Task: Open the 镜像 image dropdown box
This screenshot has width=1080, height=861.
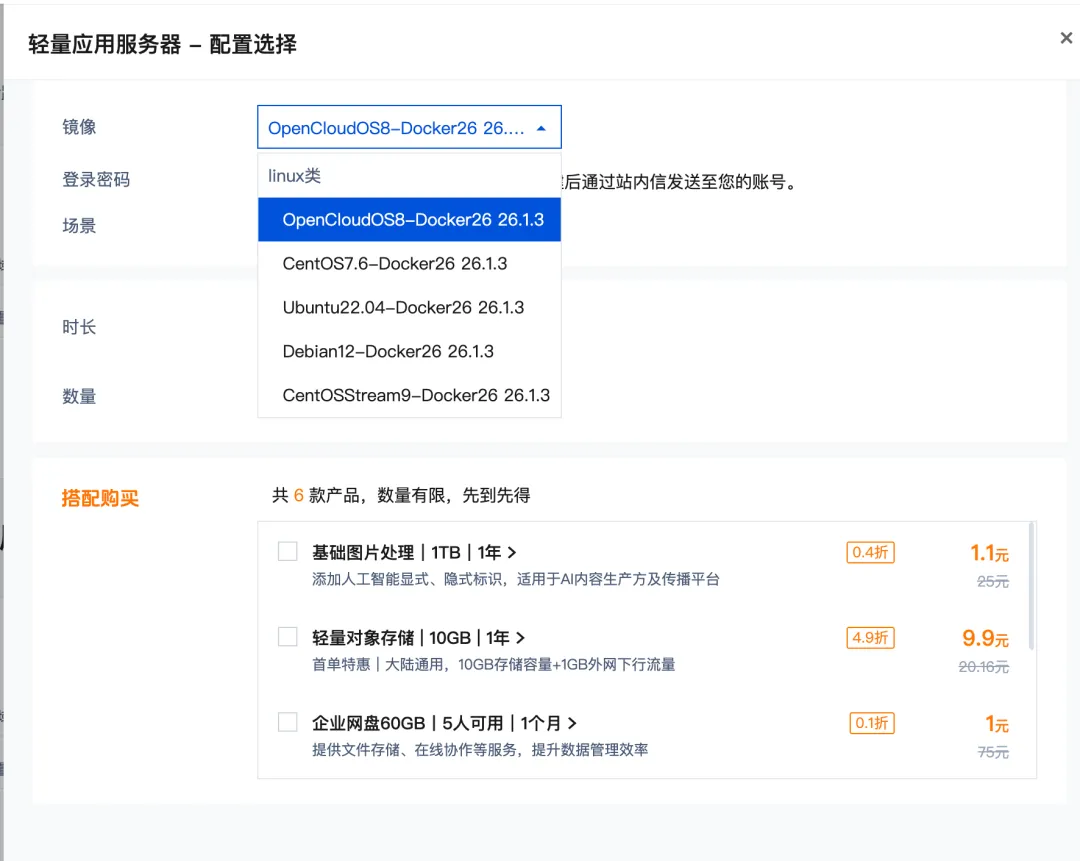Action: 409,127
